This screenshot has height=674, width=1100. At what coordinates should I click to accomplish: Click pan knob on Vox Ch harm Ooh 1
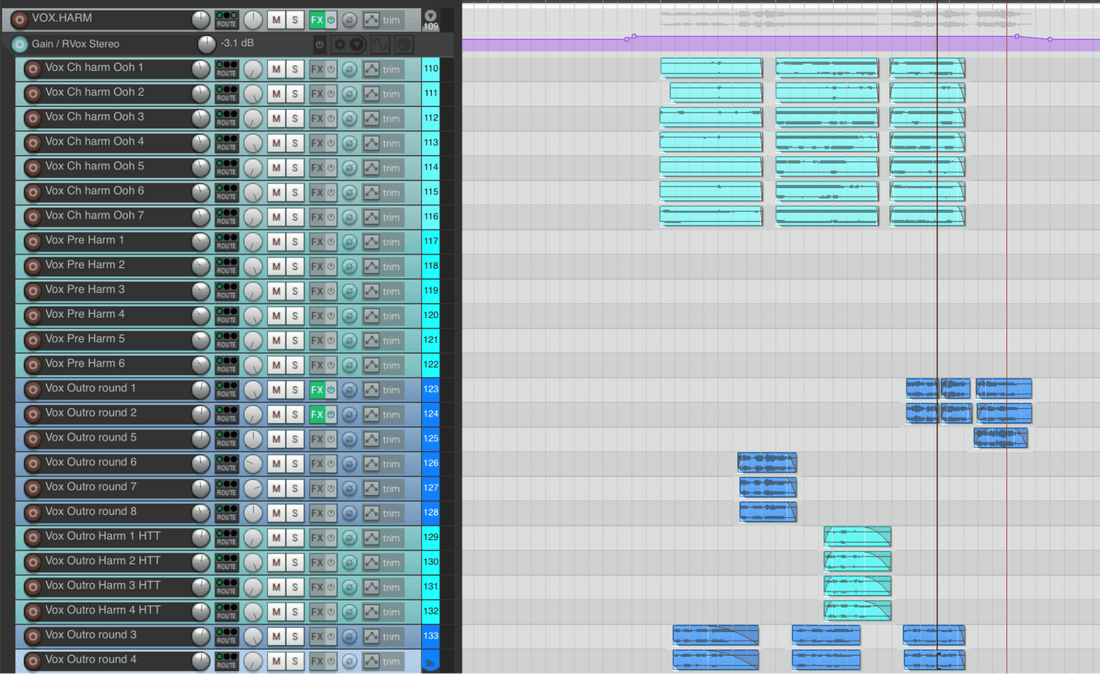click(x=253, y=69)
